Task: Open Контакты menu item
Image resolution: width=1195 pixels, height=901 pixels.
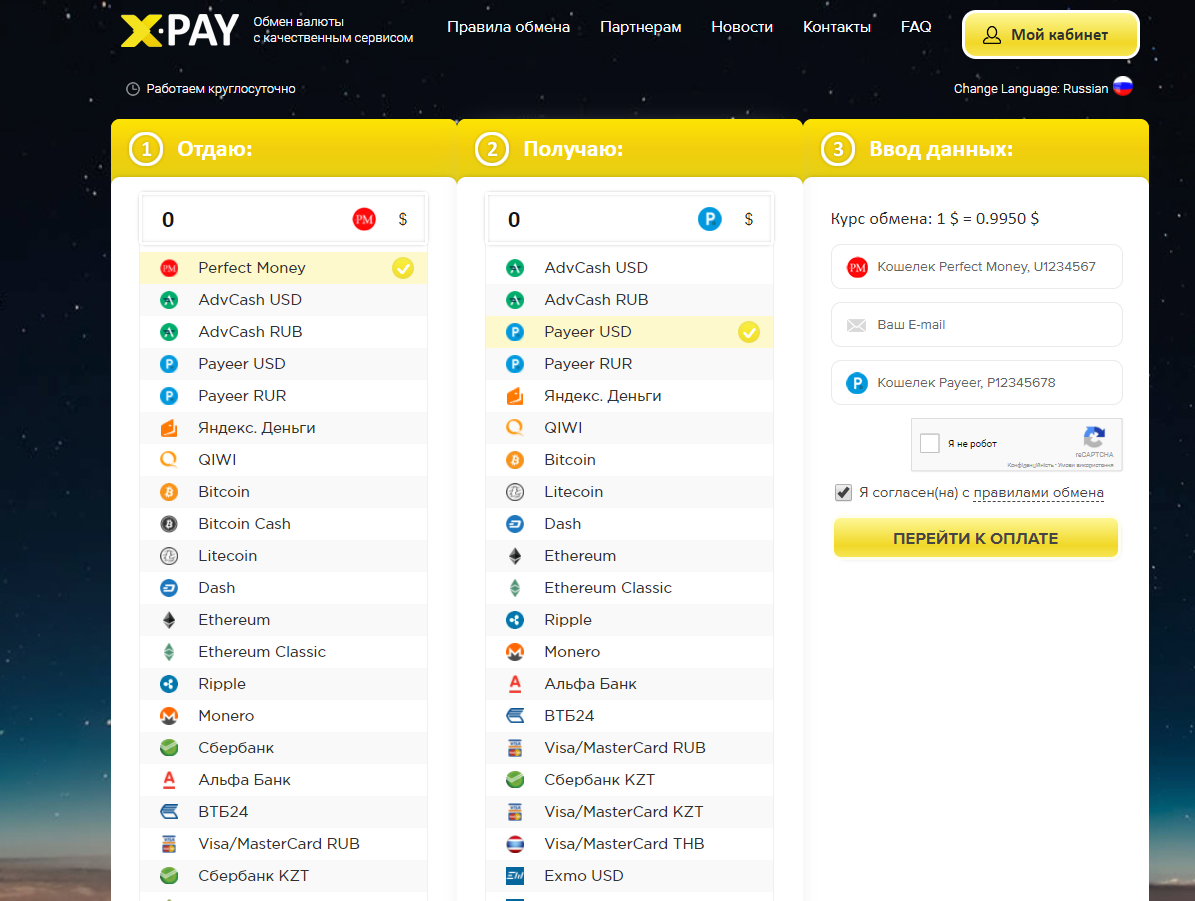Action: [837, 27]
